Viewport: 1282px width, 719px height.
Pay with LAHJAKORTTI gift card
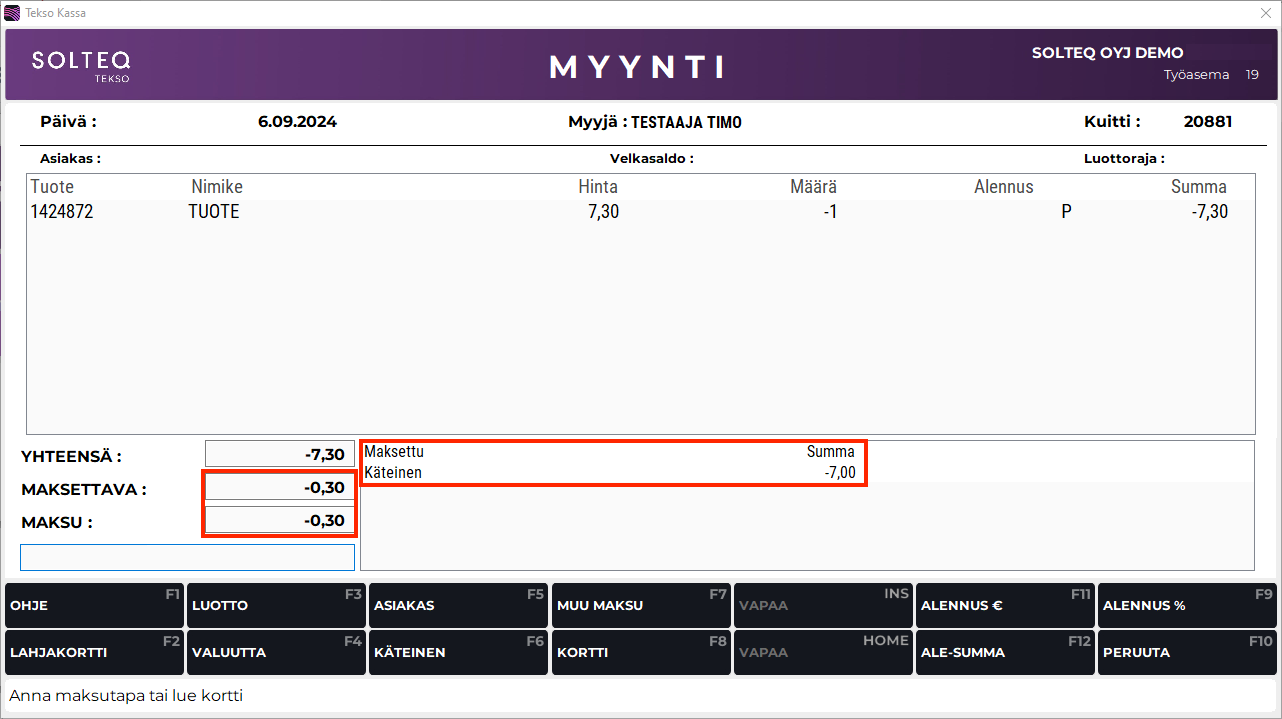tap(93, 652)
